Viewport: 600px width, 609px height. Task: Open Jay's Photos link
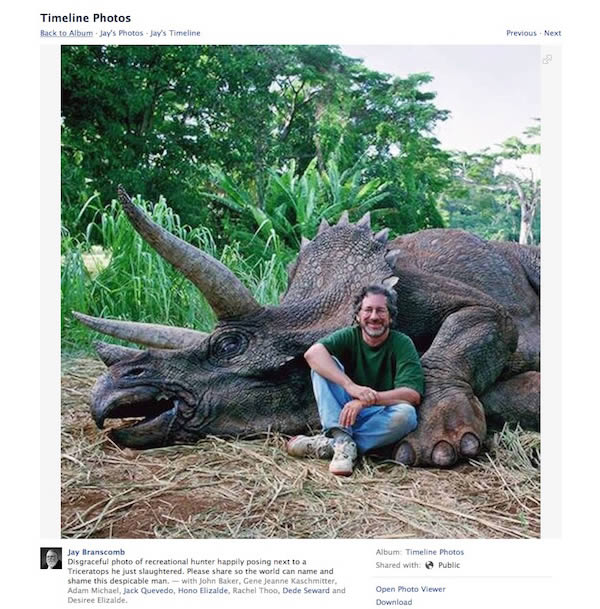coord(122,33)
